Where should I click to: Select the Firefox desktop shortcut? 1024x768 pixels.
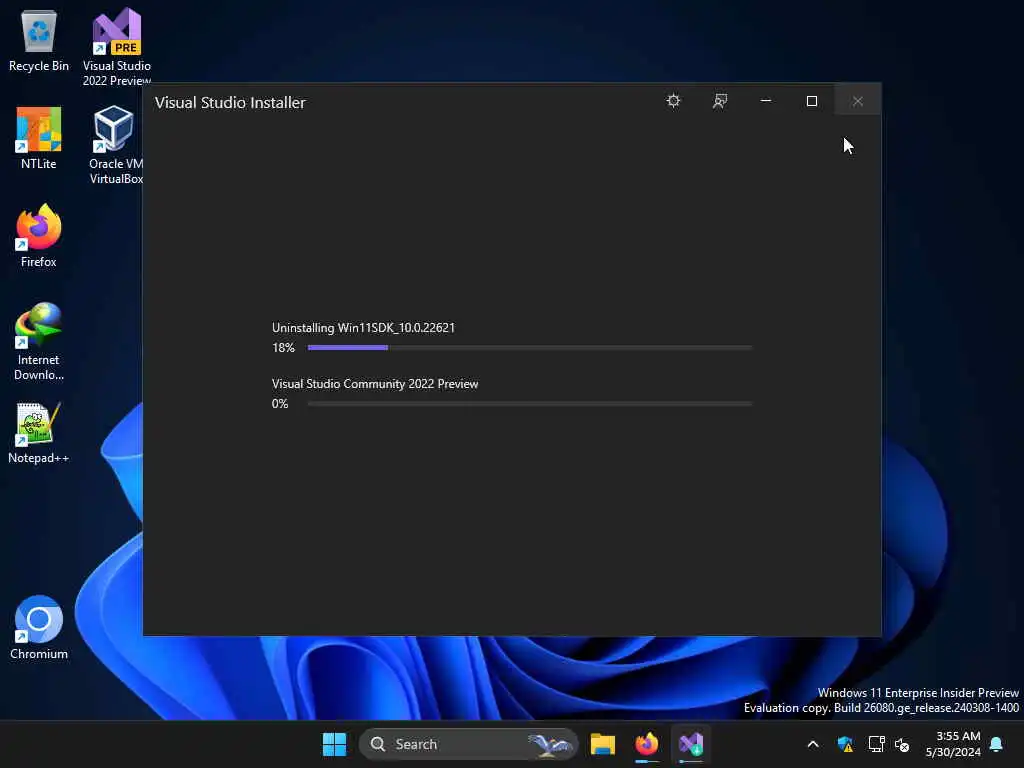point(39,236)
